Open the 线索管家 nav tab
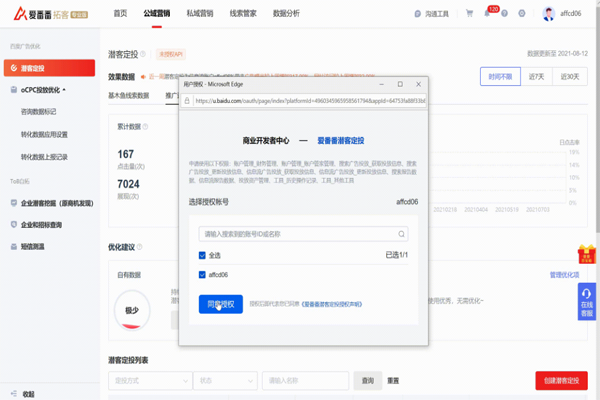This screenshot has height=400, width=600. pos(243,13)
